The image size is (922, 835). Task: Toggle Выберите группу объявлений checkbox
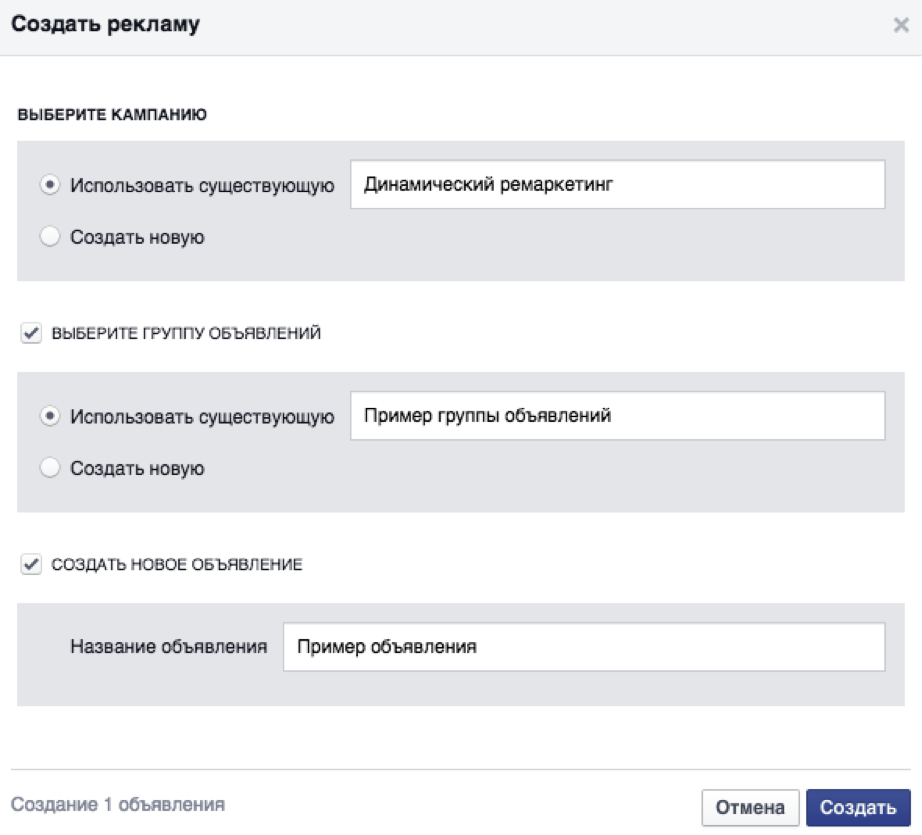click(x=30, y=334)
